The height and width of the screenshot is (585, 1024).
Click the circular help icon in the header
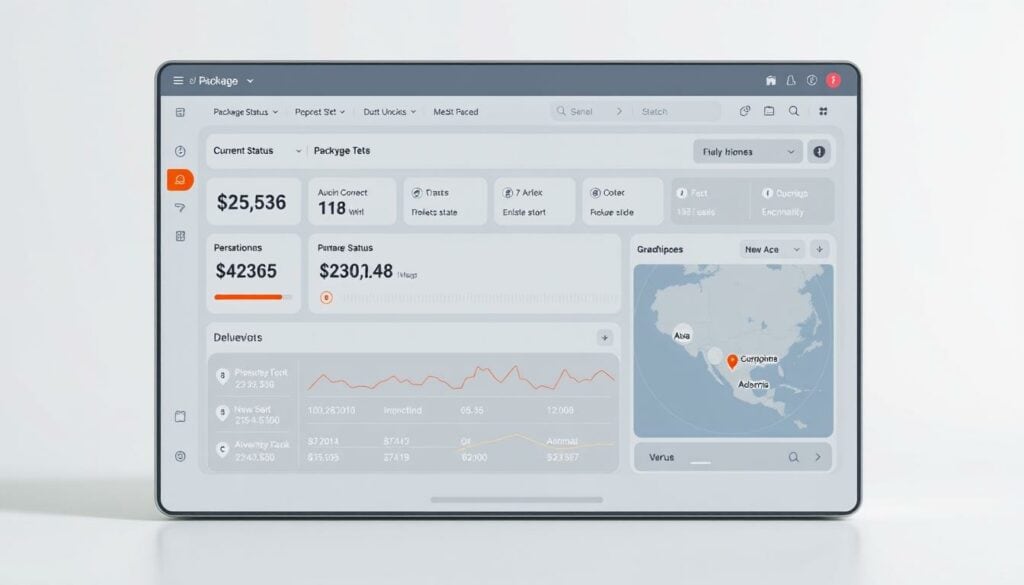(812, 80)
